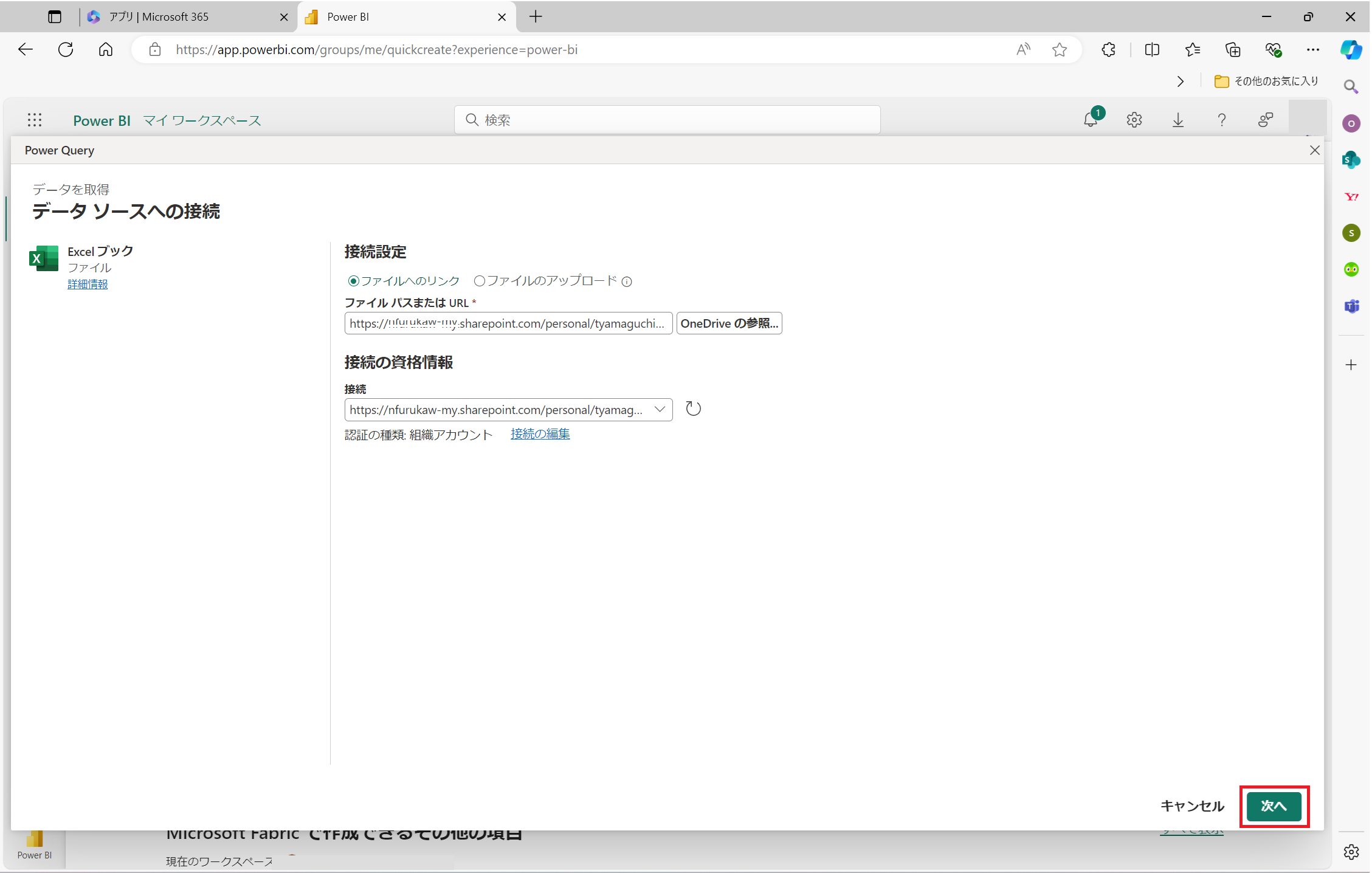Click キャンセル button
This screenshot has width=1372, height=873.
[x=1192, y=806]
